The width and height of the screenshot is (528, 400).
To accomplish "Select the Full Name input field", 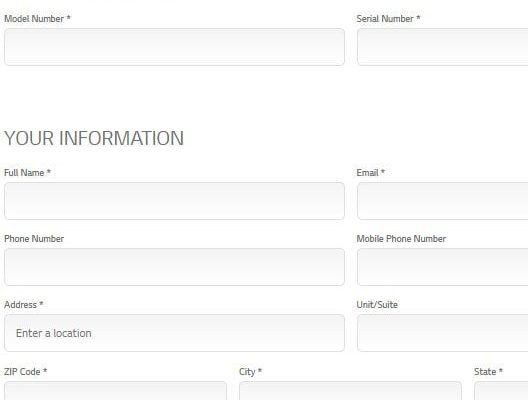I will [x=174, y=201].
